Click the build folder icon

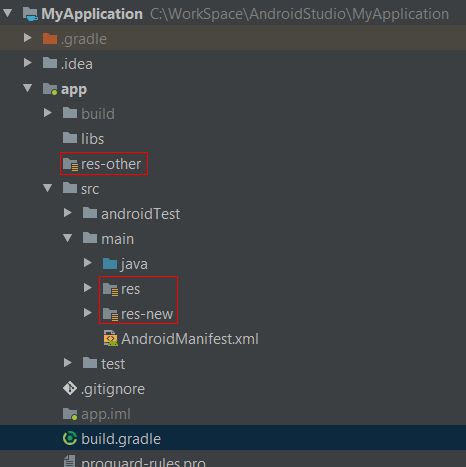tap(70, 113)
